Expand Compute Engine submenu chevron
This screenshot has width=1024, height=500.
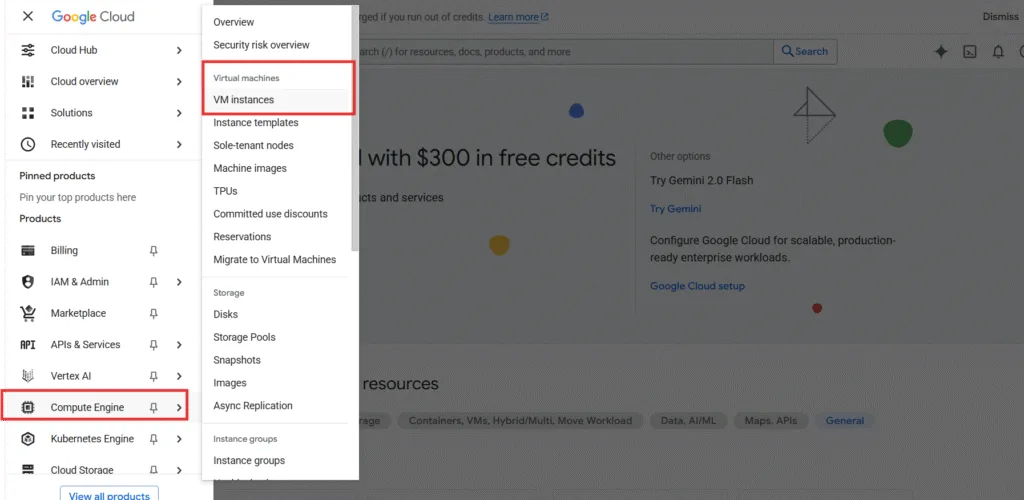point(179,407)
